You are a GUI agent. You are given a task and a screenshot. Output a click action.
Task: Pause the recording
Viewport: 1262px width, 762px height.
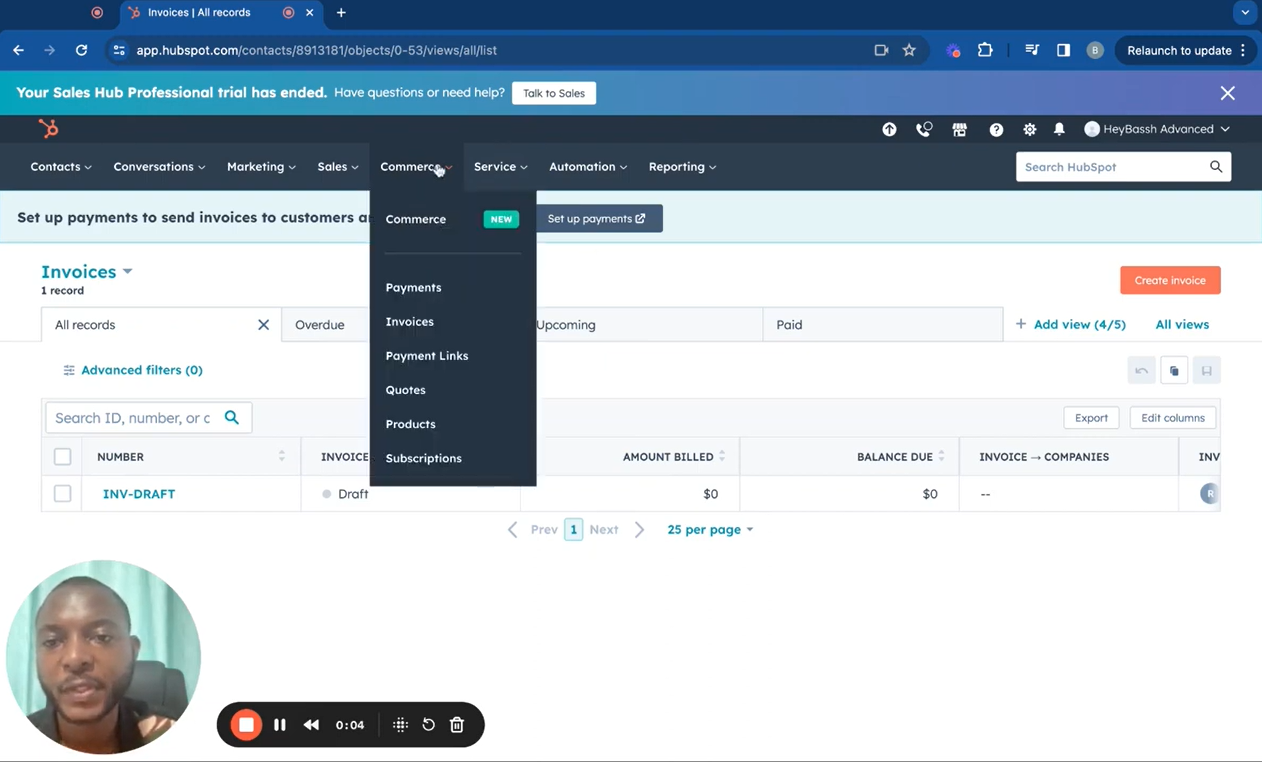[280, 725]
